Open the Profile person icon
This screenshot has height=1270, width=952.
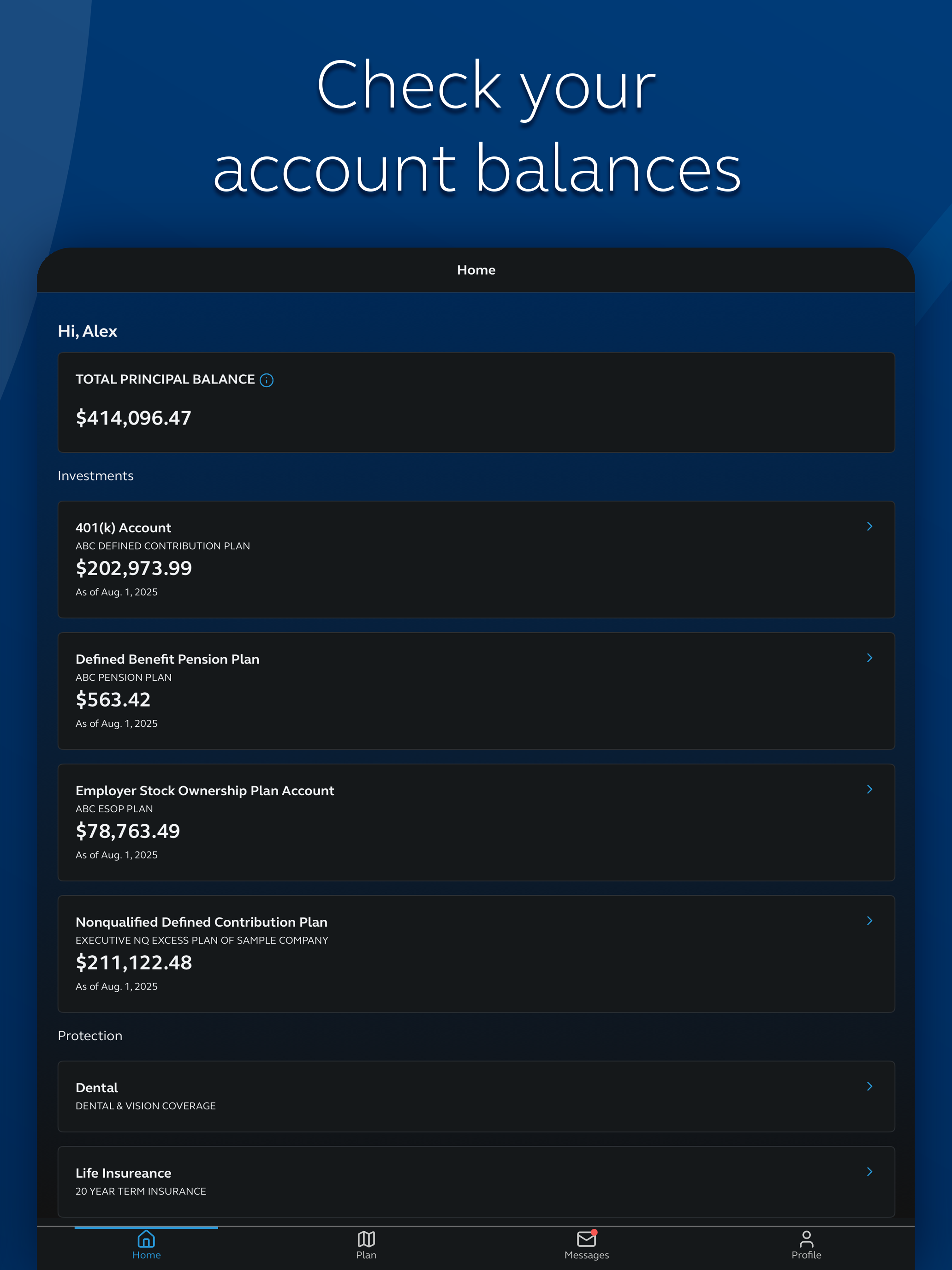[x=806, y=1239]
